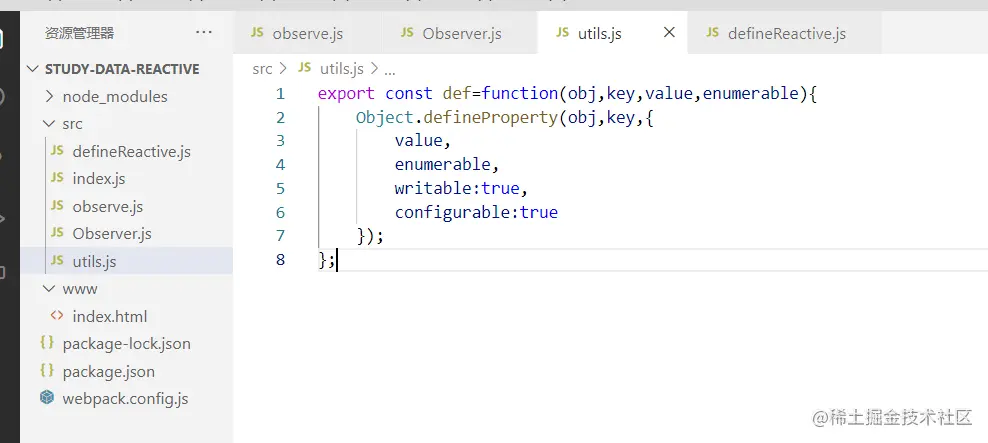This screenshot has height=443, width=988.
Task: Open package.json file
Action: (108, 371)
